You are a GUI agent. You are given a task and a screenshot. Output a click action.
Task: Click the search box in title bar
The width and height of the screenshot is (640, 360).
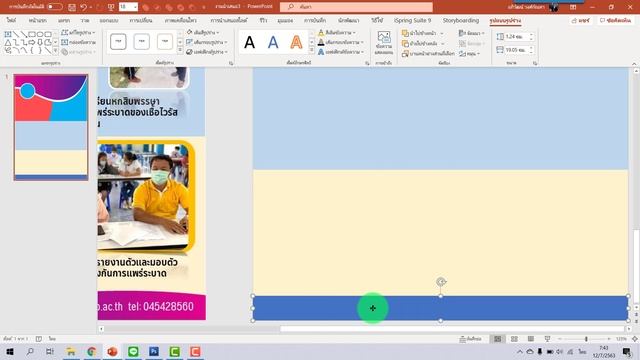tap(356, 7)
